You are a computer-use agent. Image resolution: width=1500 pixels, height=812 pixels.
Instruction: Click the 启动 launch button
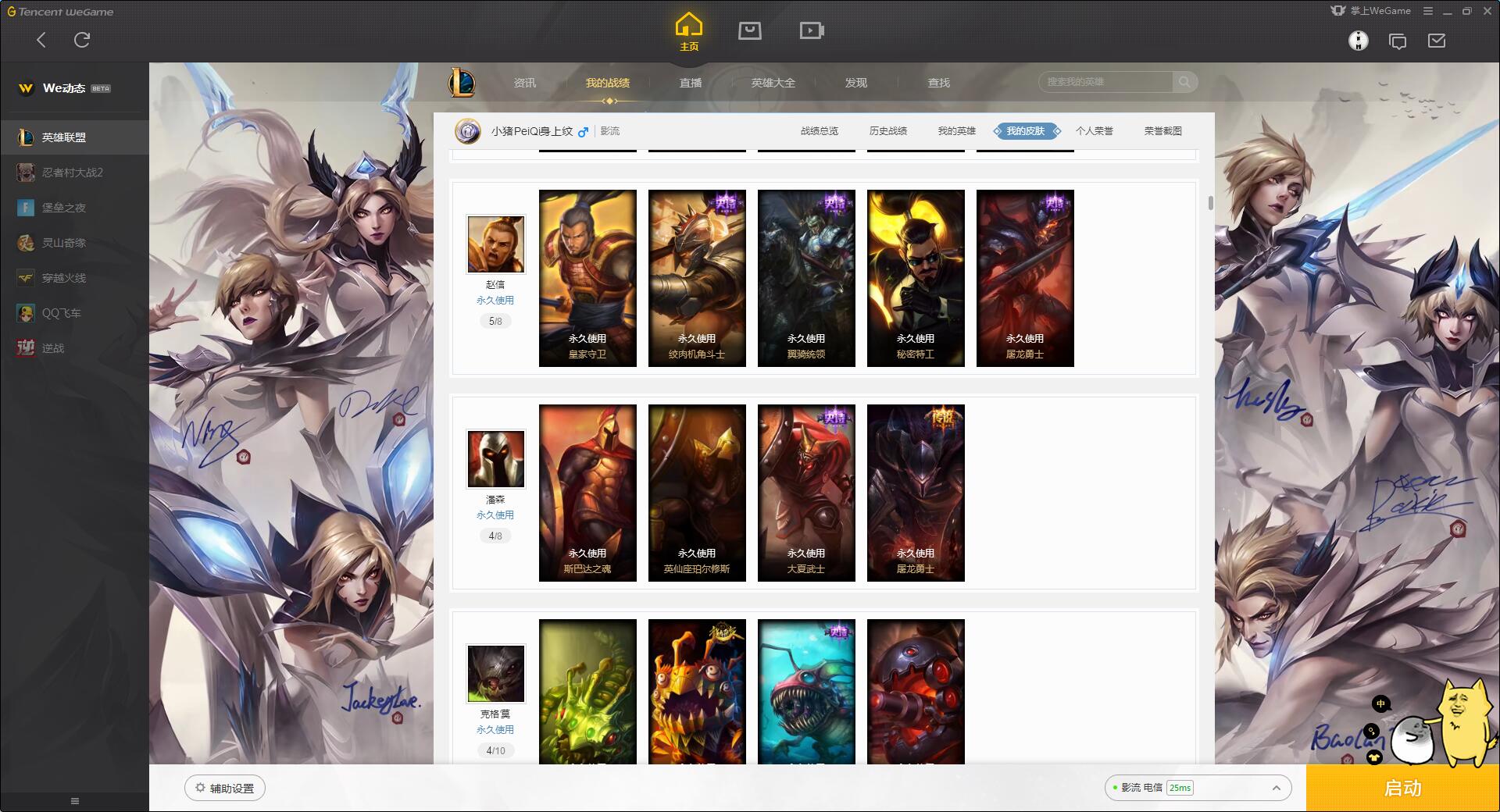point(1403,788)
